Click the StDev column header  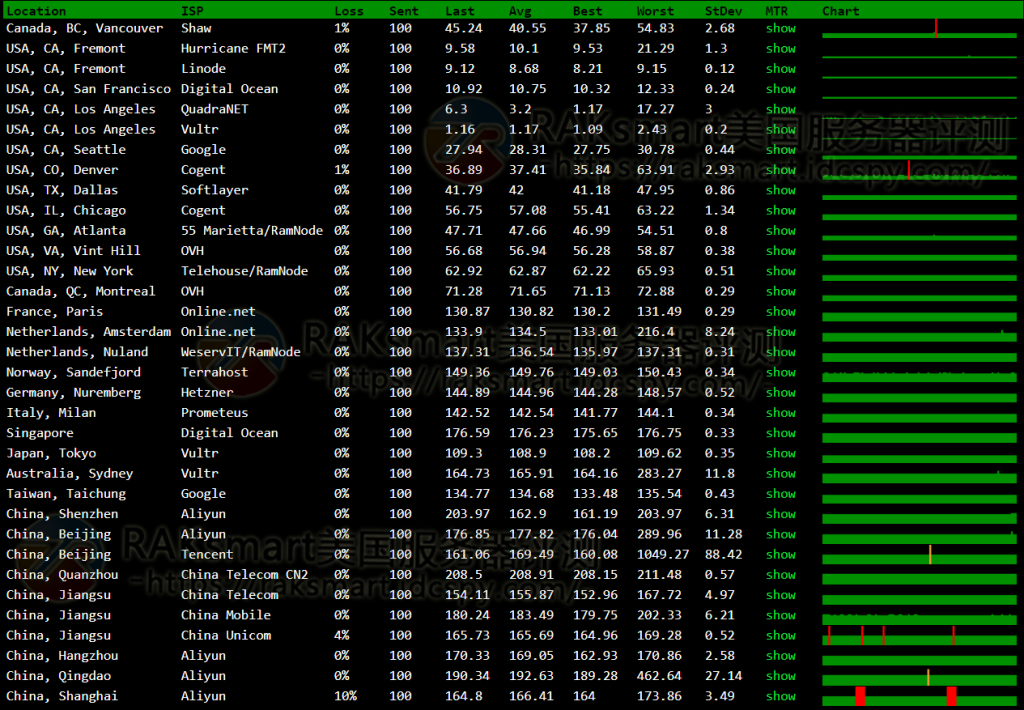coord(724,11)
